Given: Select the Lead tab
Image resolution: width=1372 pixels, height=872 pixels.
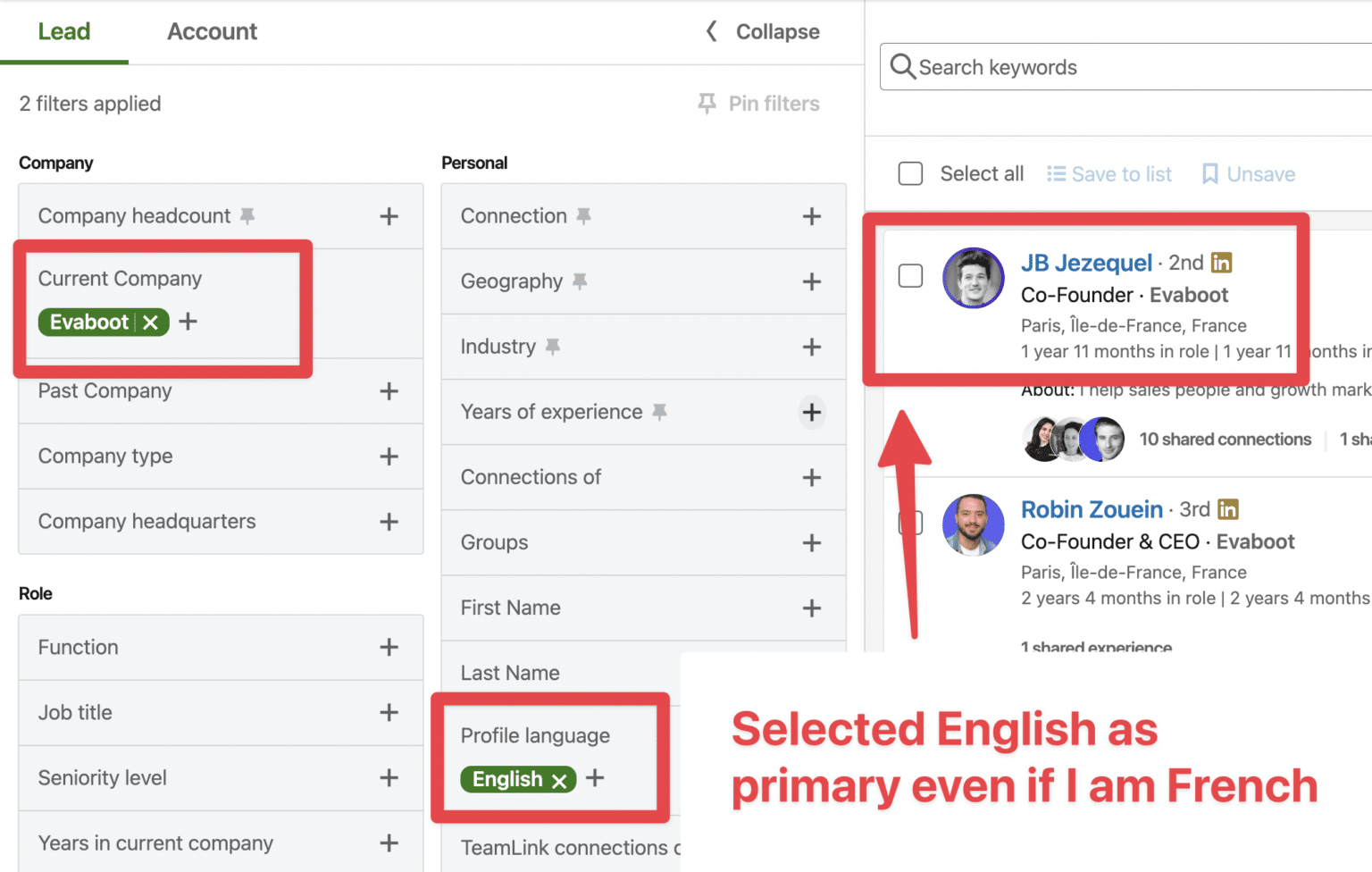Looking at the screenshot, I should 64,31.
